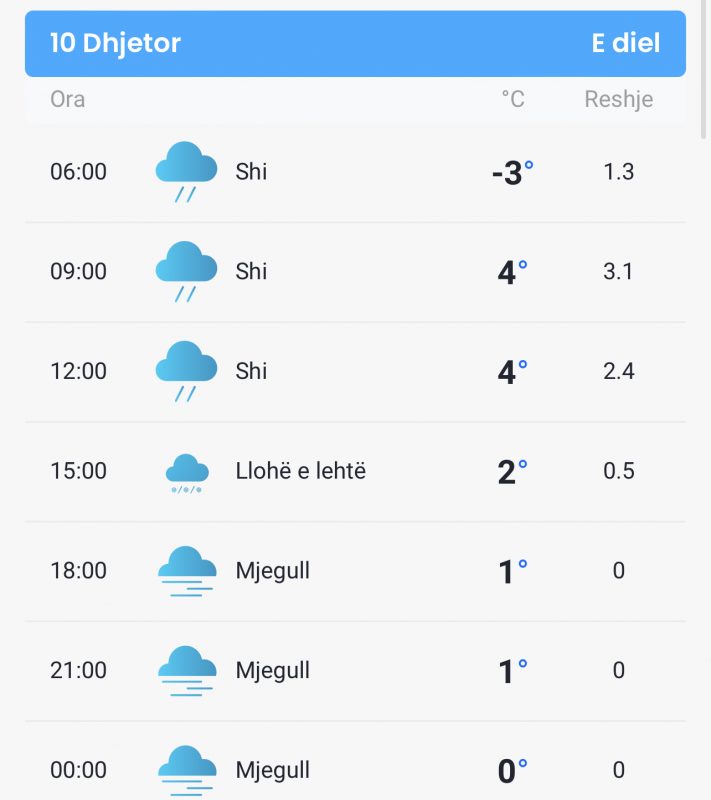Select the 10 Dhjetor date header
This screenshot has width=711, height=800.
pyautogui.click(x=115, y=43)
